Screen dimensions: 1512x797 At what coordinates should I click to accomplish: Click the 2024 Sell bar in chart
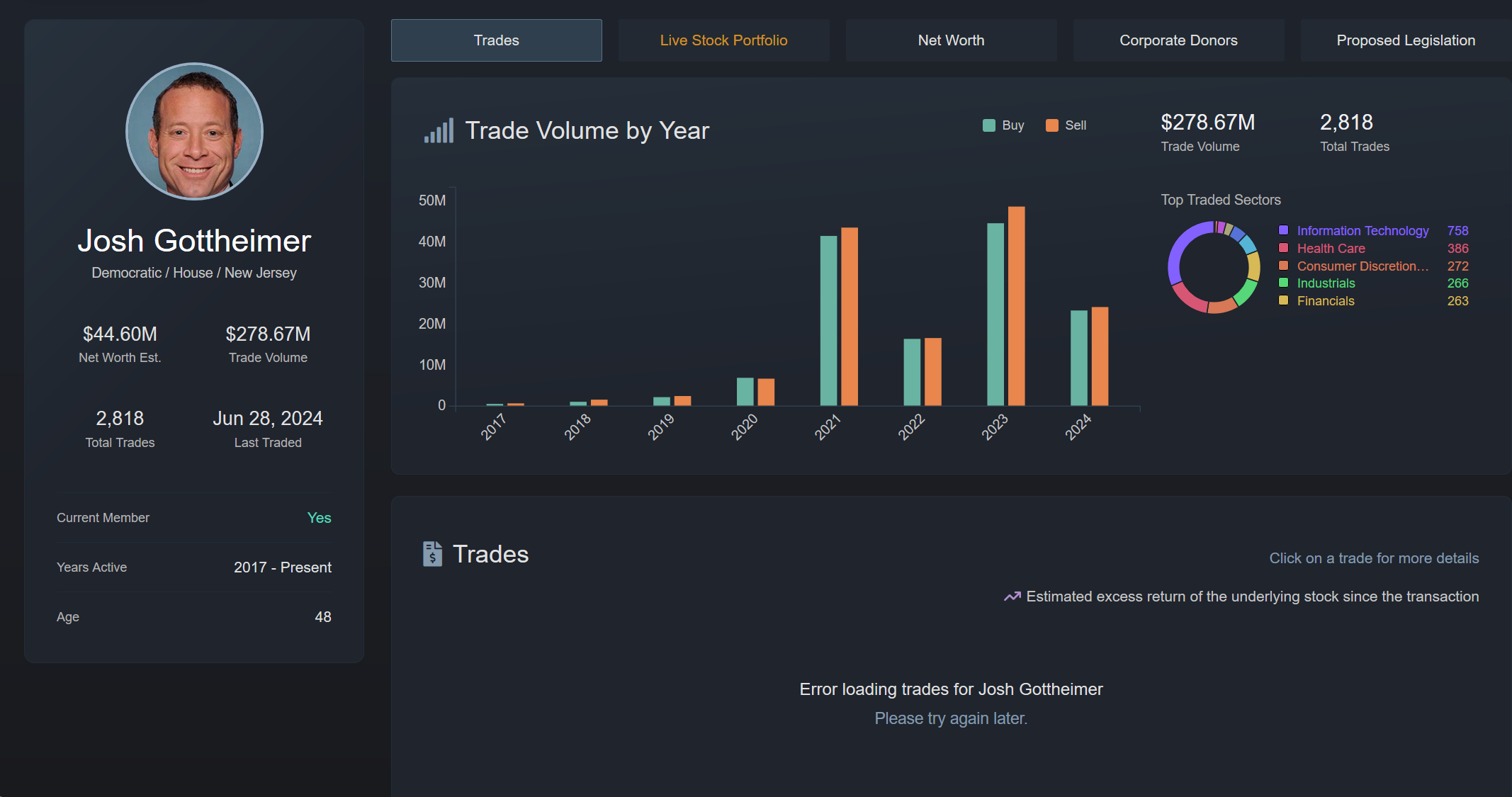[1100, 356]
